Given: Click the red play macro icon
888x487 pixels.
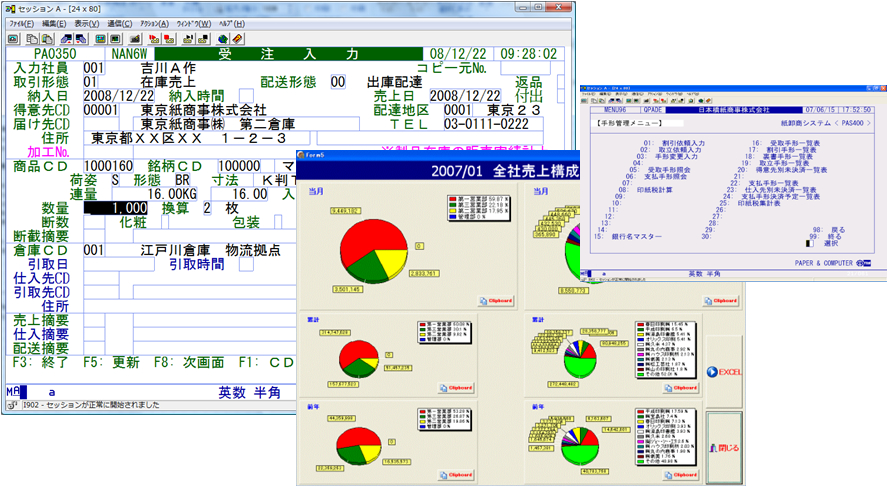Looking at the screenshot, I should coord(154,39).
